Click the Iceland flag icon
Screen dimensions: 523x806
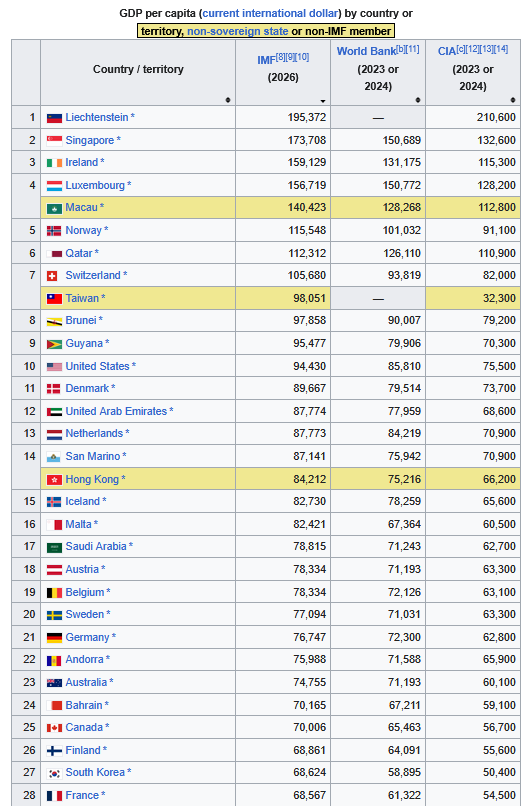[x=54, y=502]
